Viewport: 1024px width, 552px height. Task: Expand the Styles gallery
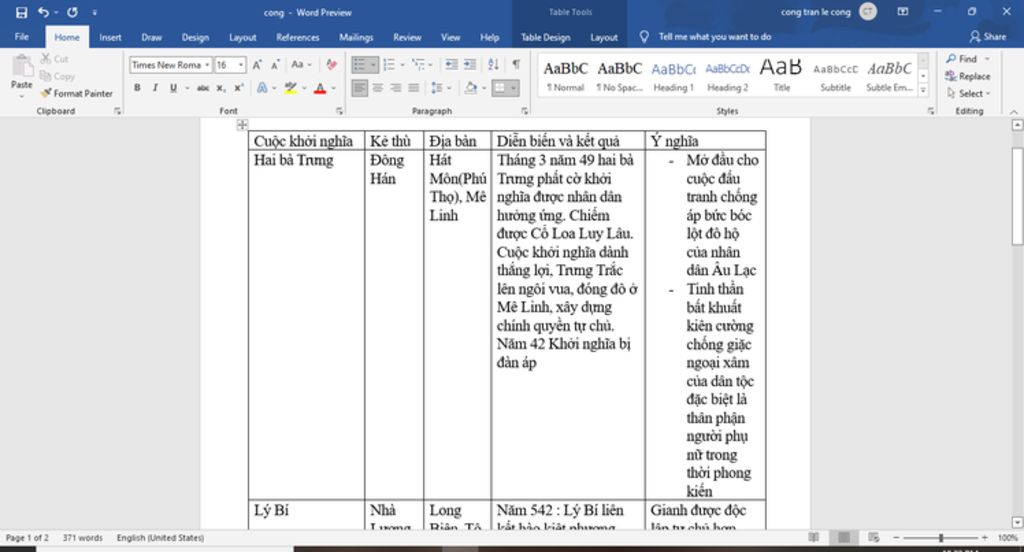[923, 91]
